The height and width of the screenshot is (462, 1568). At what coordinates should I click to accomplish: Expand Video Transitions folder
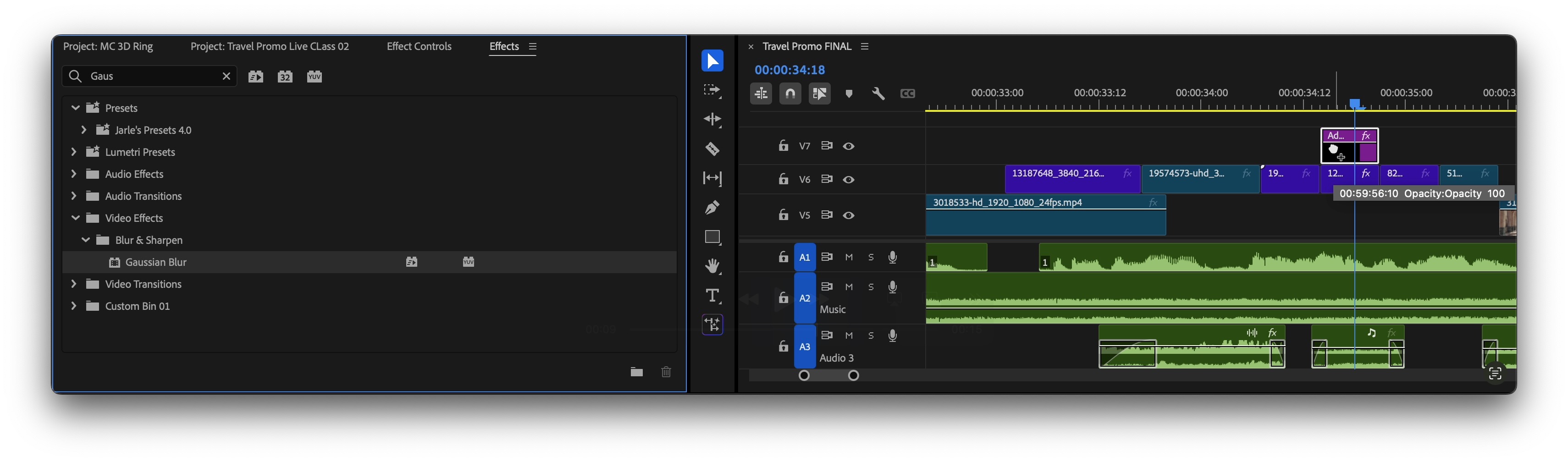(x=74, y=284)
